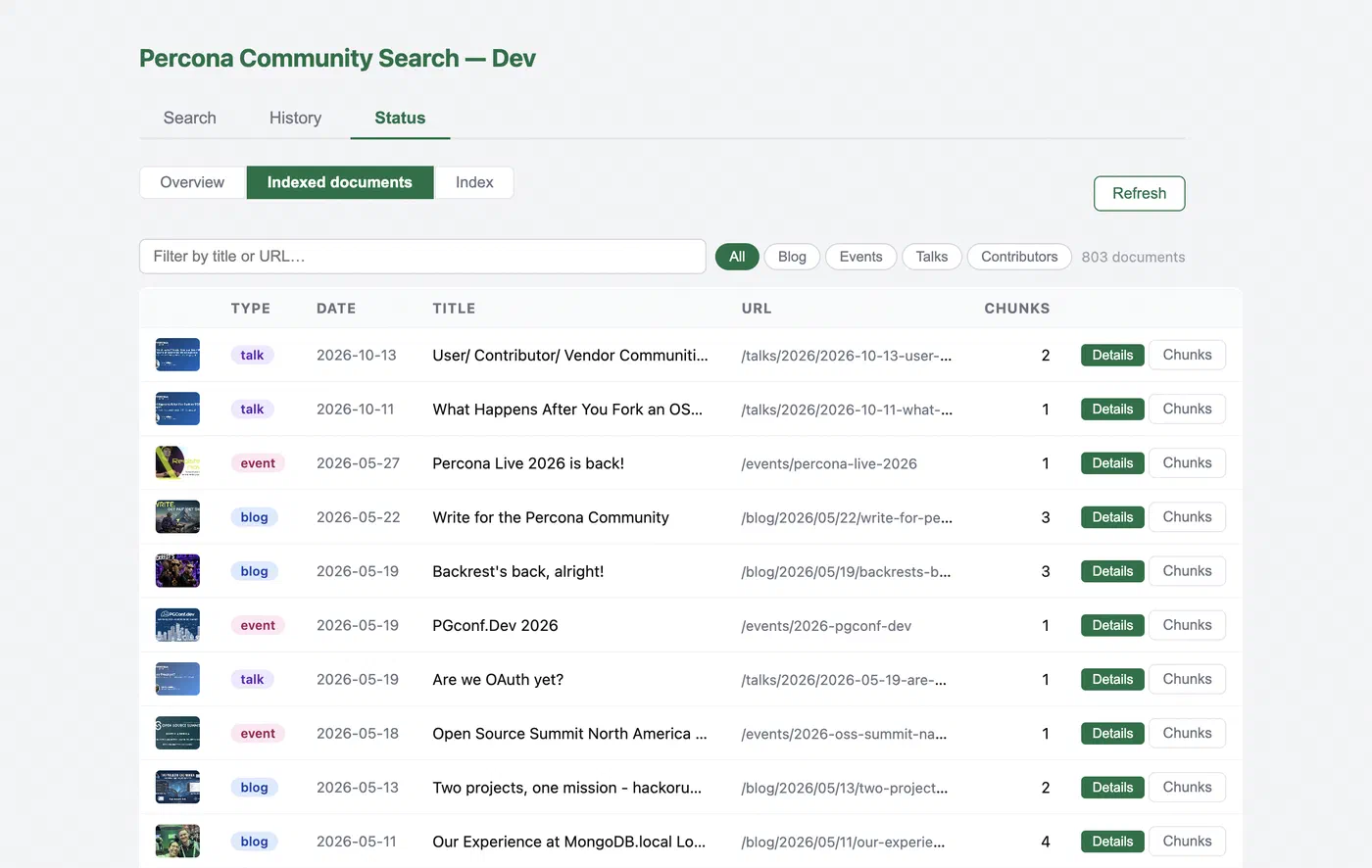1372x868 pixels.
Task: Open thumbnail for Open Source Summit North America
Action: [x=177, y=733]
